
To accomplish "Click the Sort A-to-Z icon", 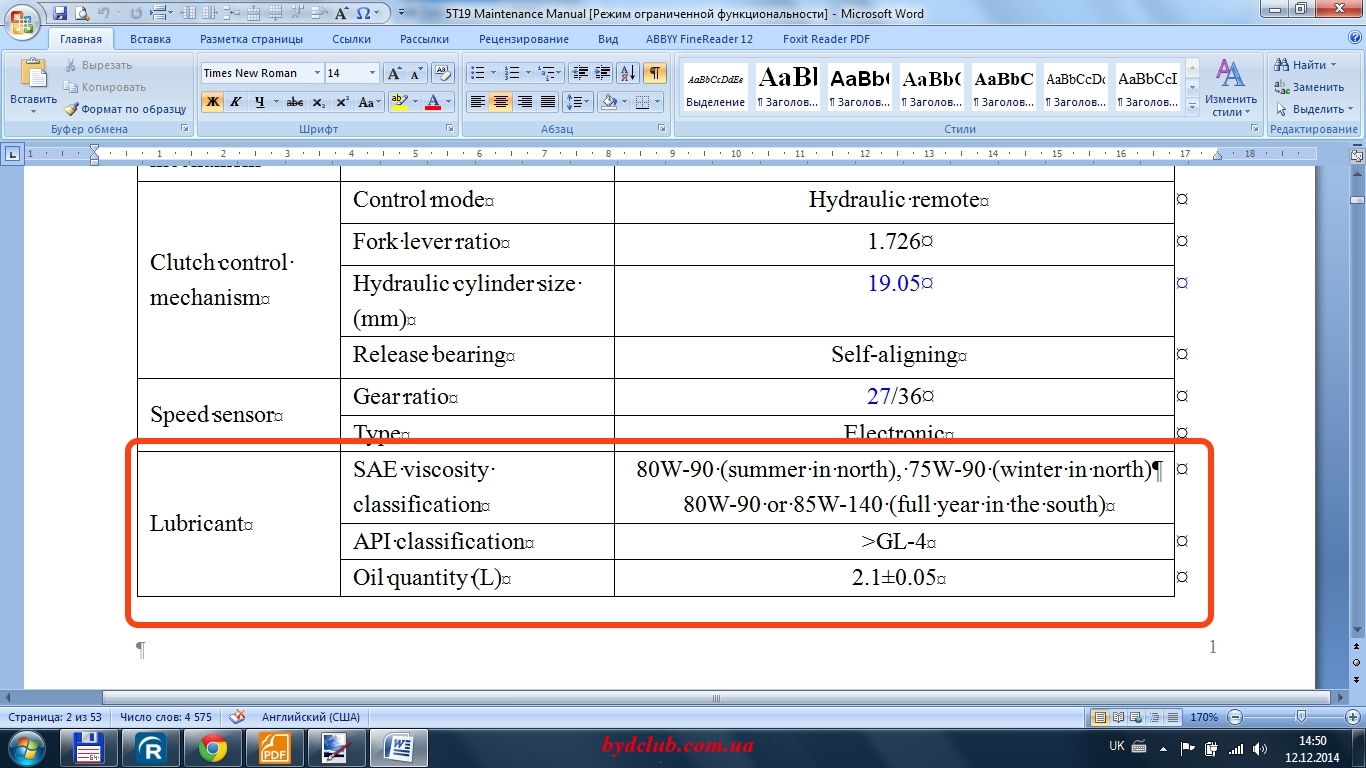I will (628, 73).
